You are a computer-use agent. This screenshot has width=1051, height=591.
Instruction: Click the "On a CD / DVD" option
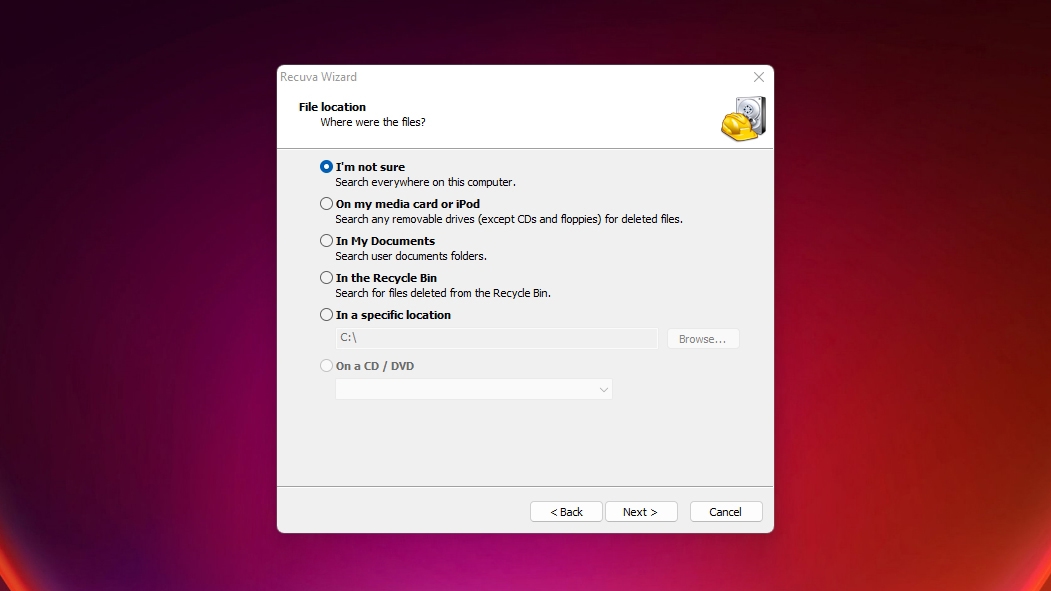(x=326, y=365)
